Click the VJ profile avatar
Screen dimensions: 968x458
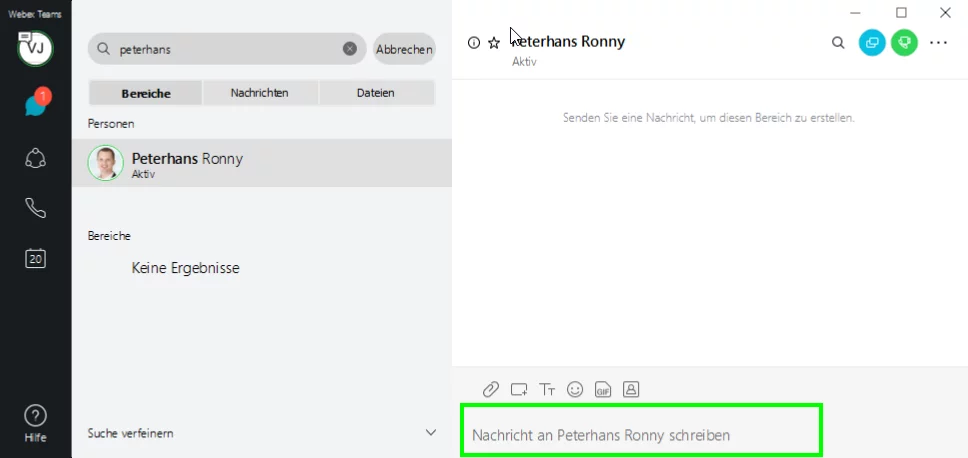35,48
